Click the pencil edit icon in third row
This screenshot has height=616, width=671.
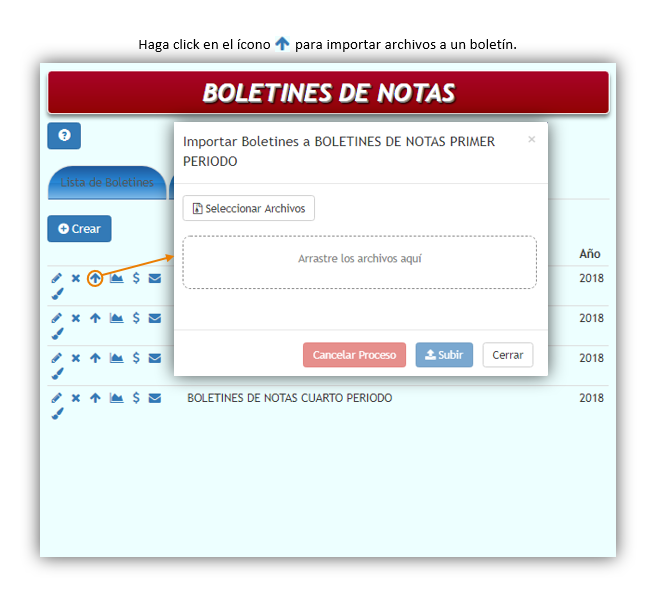pos(56,358)
